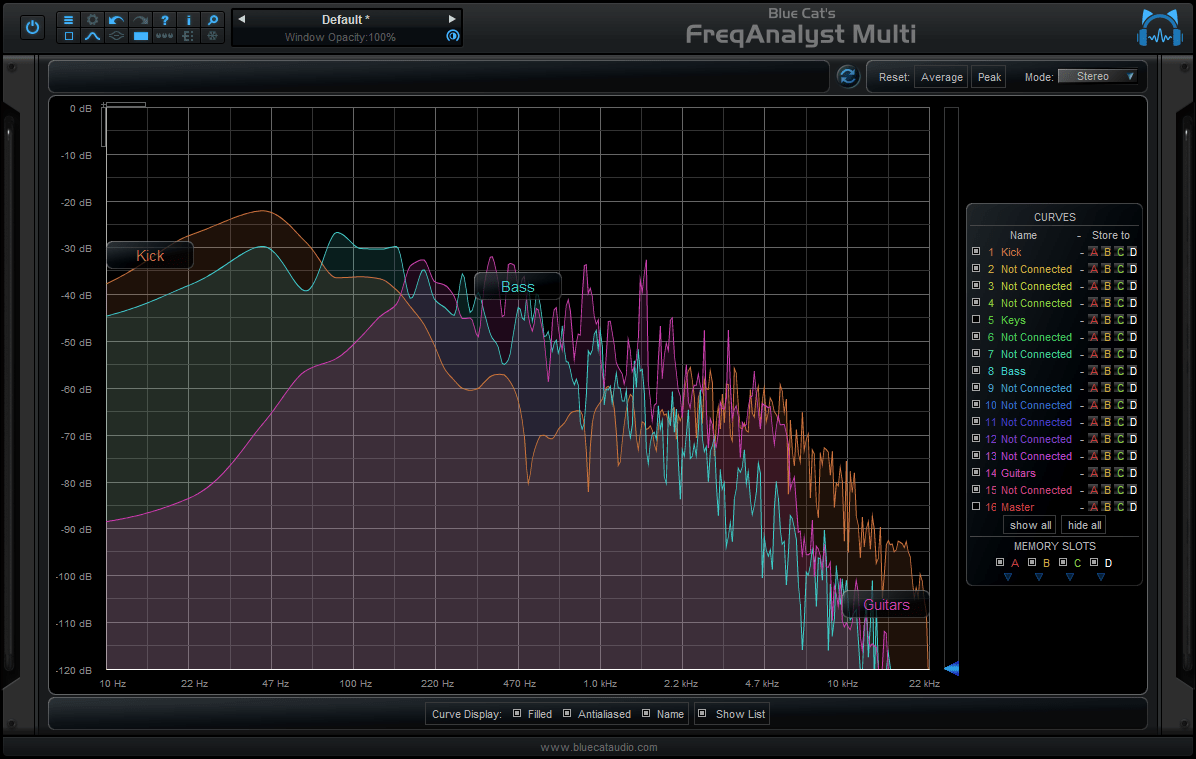Image resolution: width=1196 pixels, height=759 pixels.
Task: Open the Mode Stereo dropdown
Action: pyautogui.click(x=1098, y=76)
